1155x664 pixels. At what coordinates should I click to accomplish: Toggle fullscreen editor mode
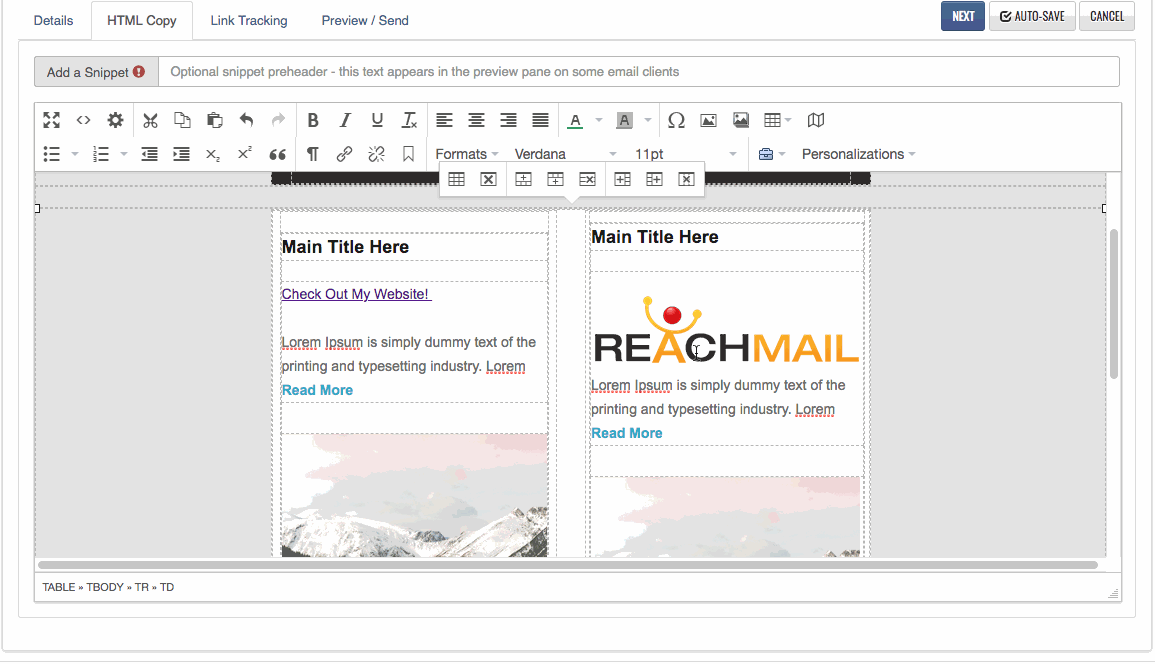[x=52, y=120]
